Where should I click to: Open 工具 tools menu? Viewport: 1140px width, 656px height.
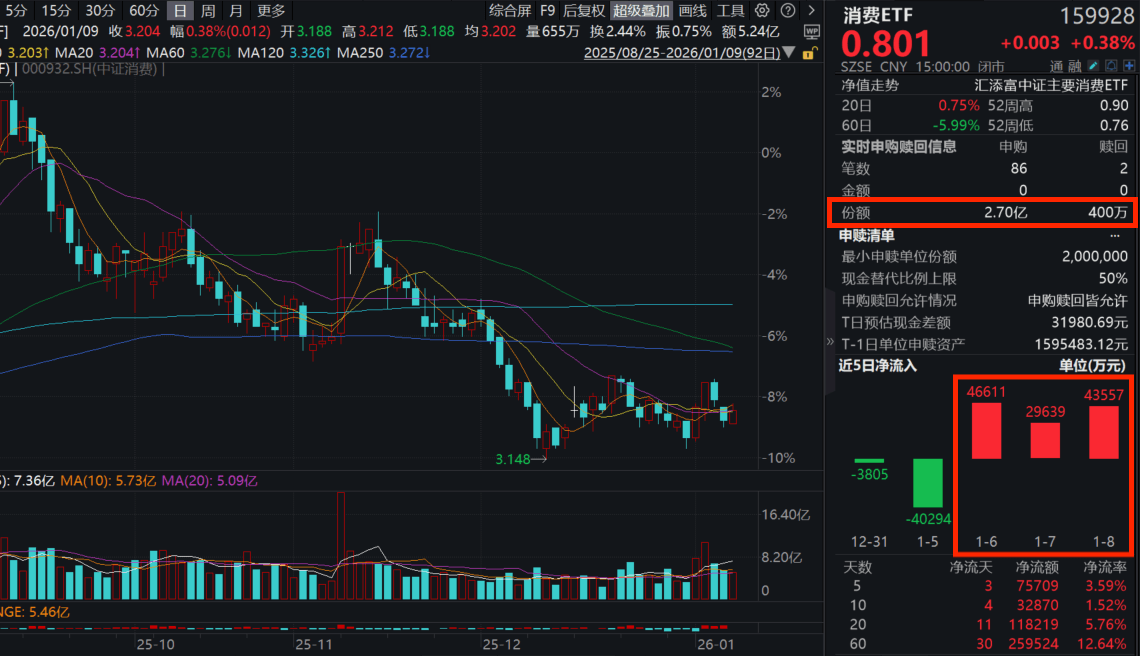tap(731, 11)
